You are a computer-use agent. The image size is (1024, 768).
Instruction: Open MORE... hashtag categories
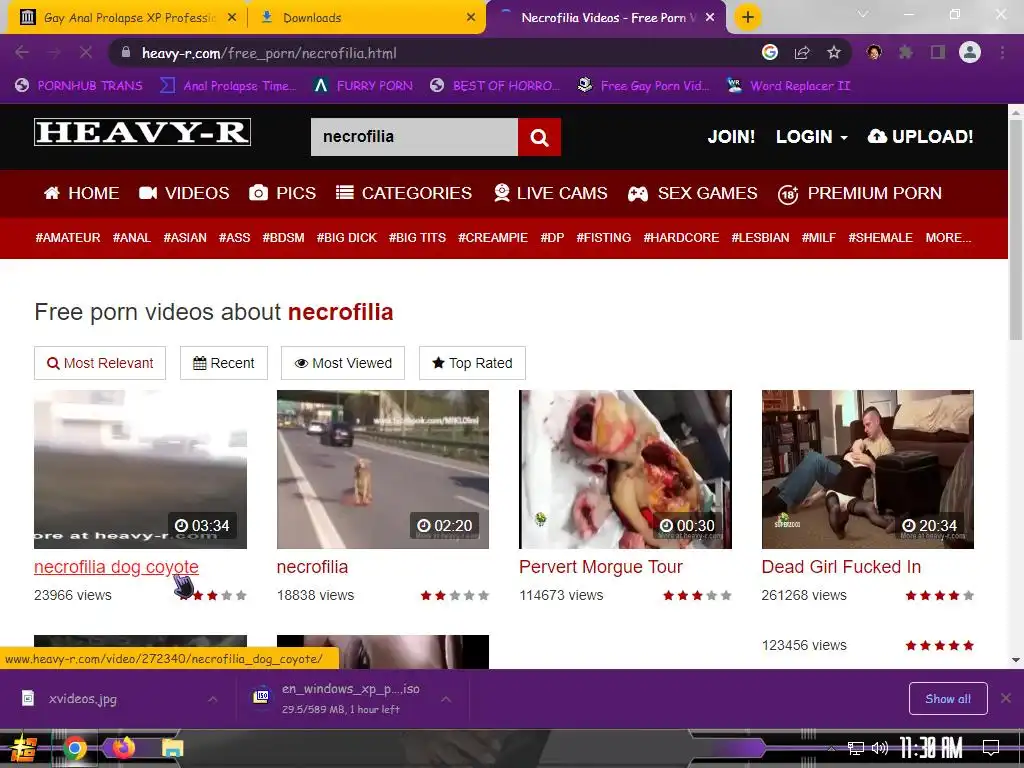[x=948, y=238]
